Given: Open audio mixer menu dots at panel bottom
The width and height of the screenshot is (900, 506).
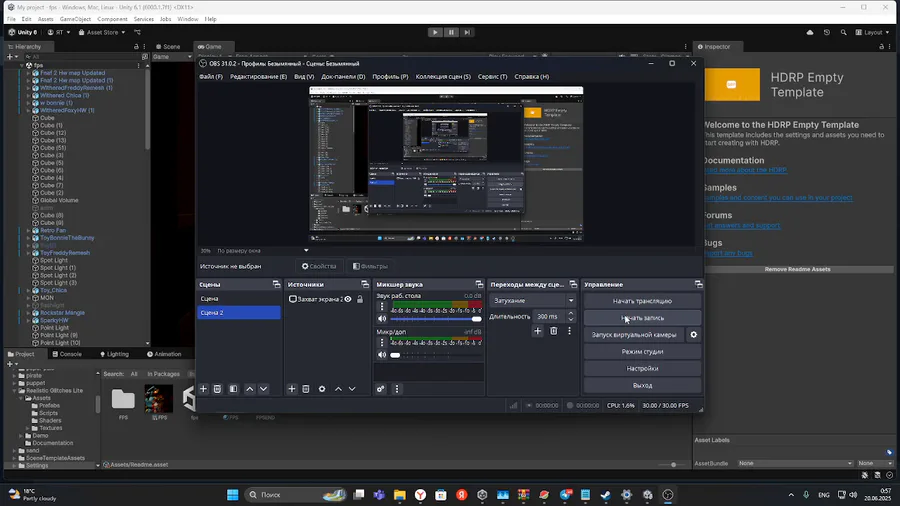Looking at the screenshot, I should [x=397, y=389].
